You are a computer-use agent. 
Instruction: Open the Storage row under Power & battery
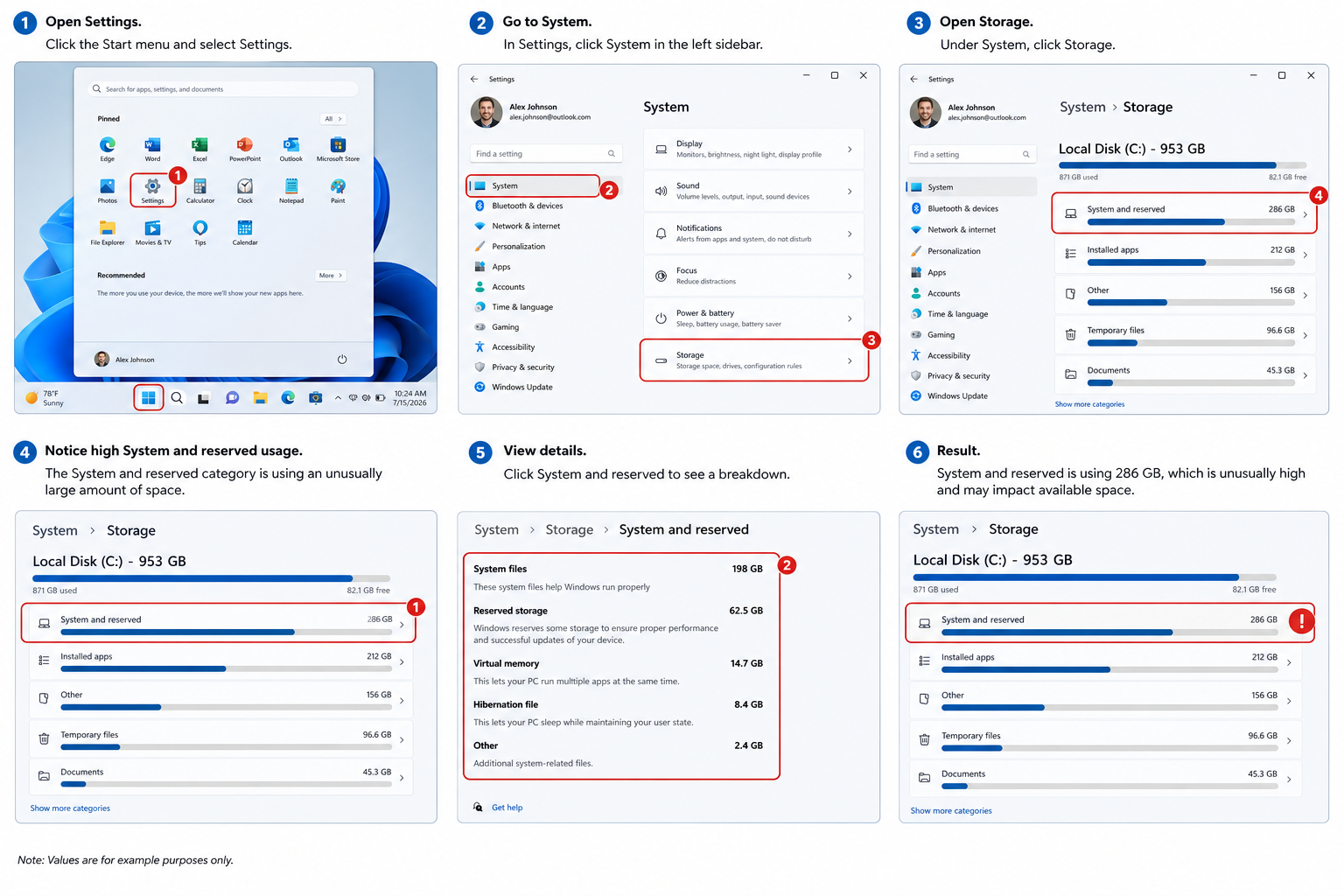pyautogui.click(x=753, y=360)
